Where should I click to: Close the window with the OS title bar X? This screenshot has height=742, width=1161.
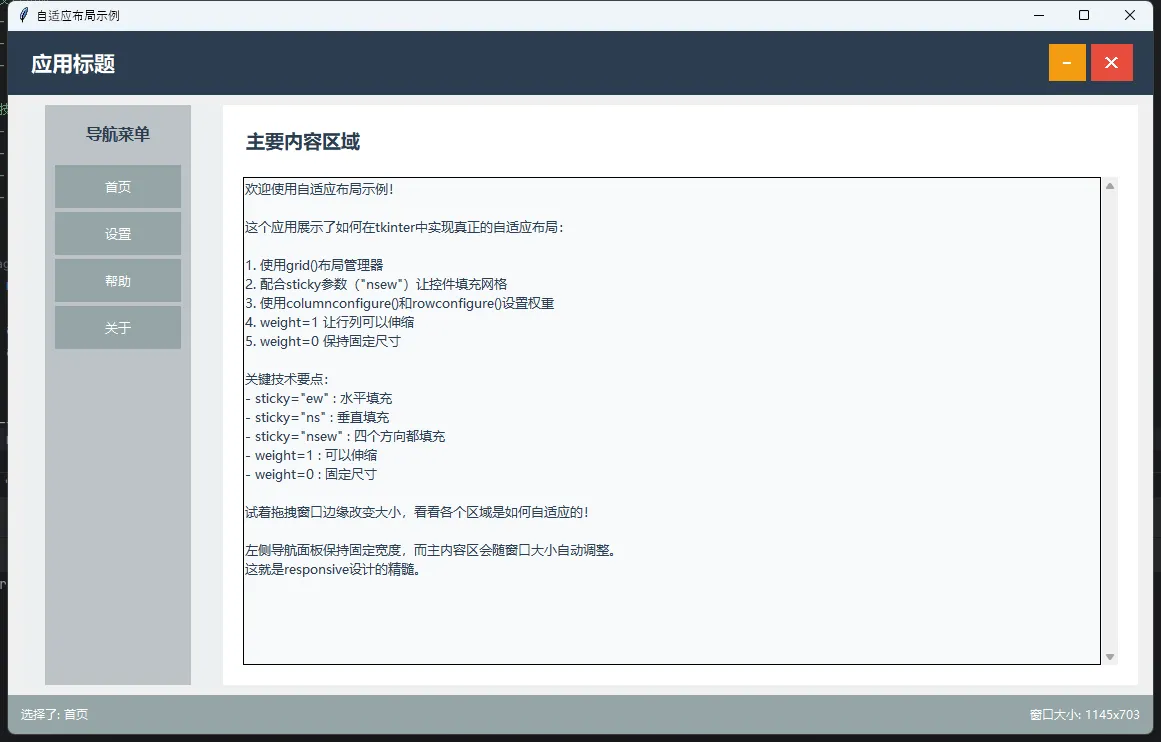(1130, 16)
